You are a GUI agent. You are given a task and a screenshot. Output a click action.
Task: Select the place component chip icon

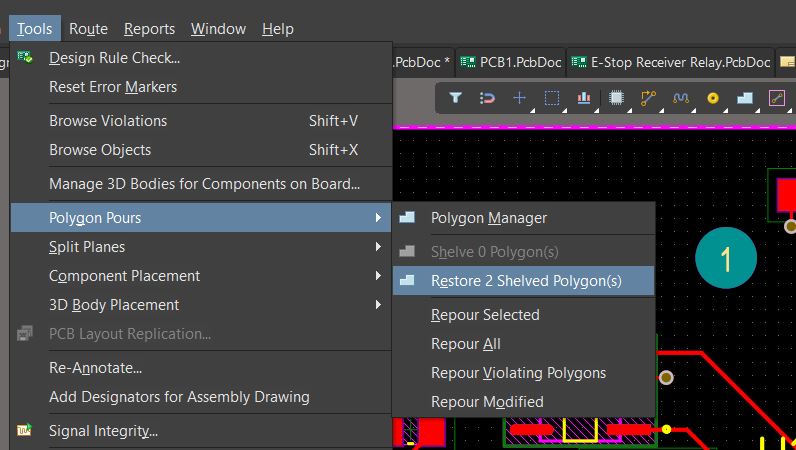pos(616,98)
